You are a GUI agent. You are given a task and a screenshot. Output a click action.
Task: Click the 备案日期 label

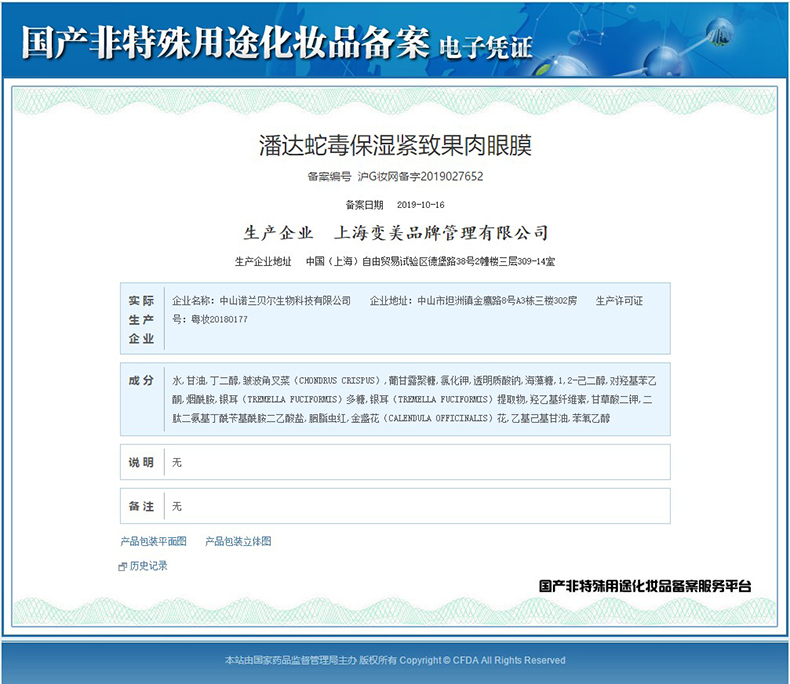(364, 204)
